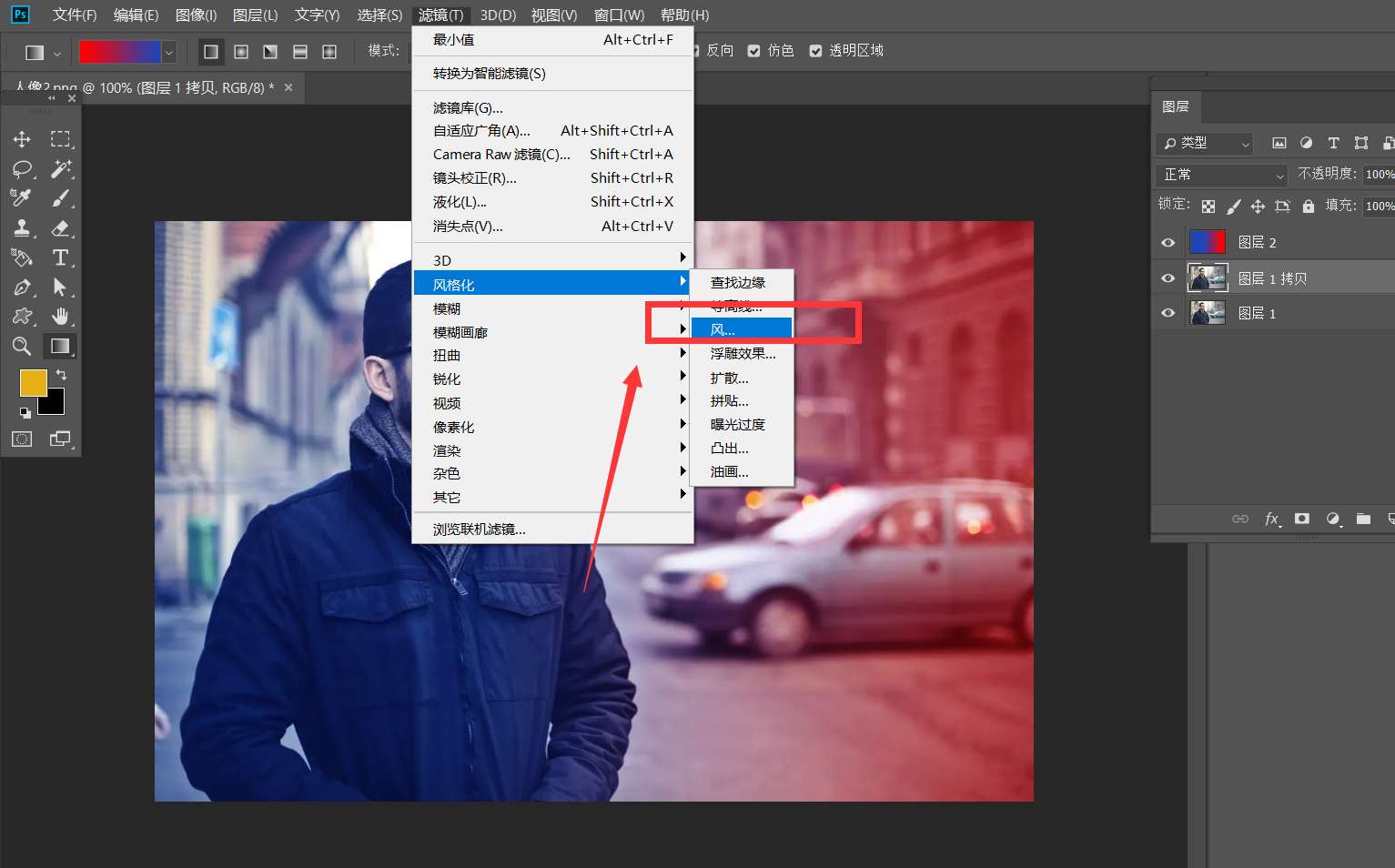Open the gradient preset picker arrow

[x=168, y=53]
